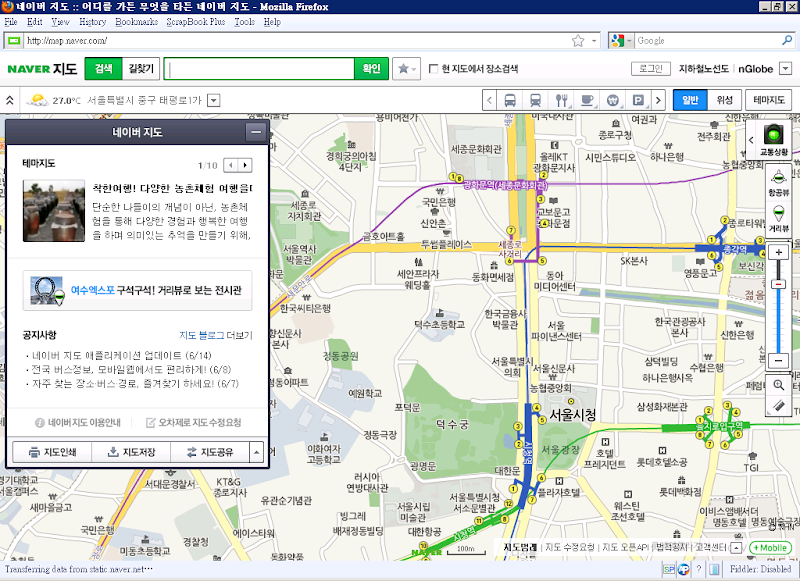Click the zoom level slider handle
This screenshot has height=581, width=800.
779,284
